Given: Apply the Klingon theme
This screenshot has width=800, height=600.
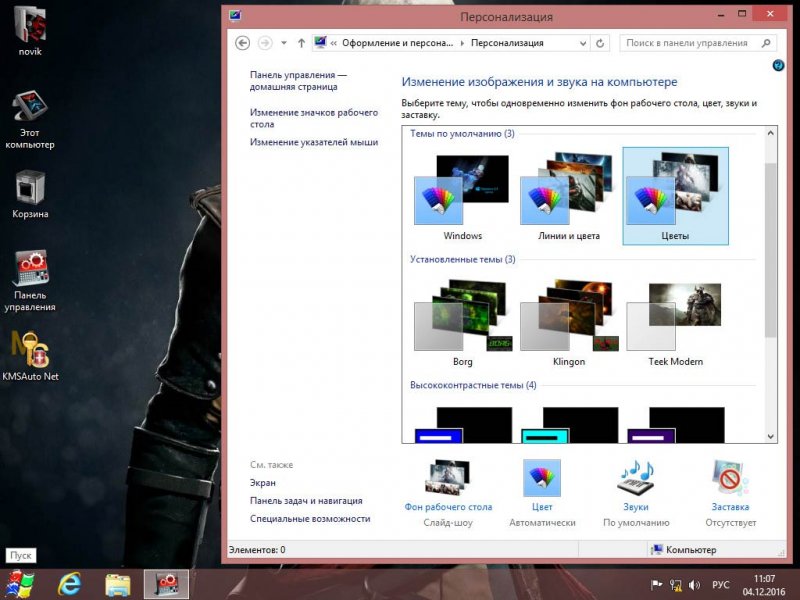Looking at the screenshot, I should [568, 321].
